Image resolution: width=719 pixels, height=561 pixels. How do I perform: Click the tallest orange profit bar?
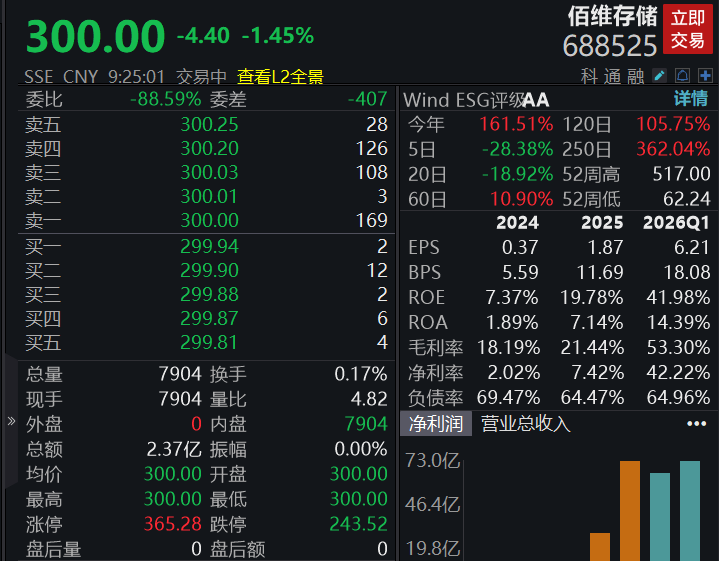click(630, 511)
